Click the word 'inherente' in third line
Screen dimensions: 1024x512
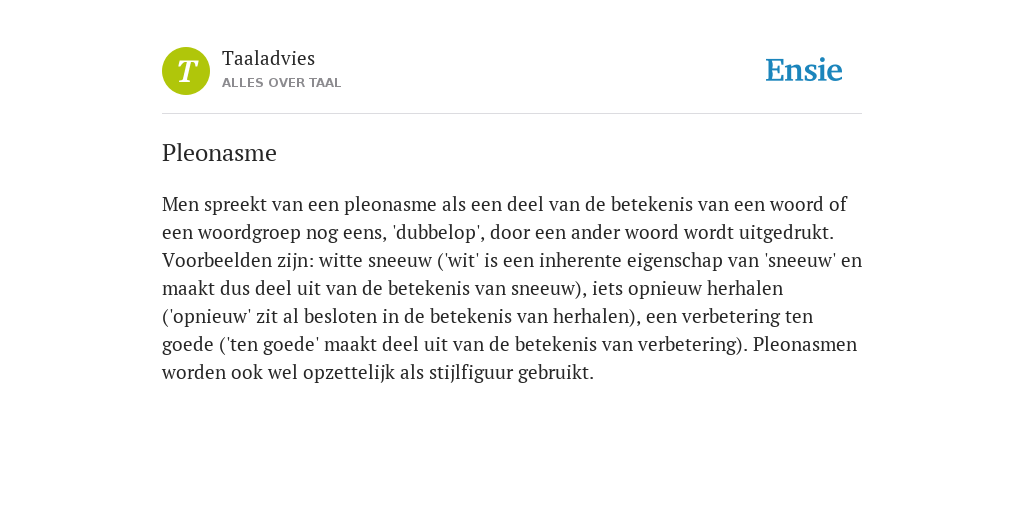pos(579,261)
